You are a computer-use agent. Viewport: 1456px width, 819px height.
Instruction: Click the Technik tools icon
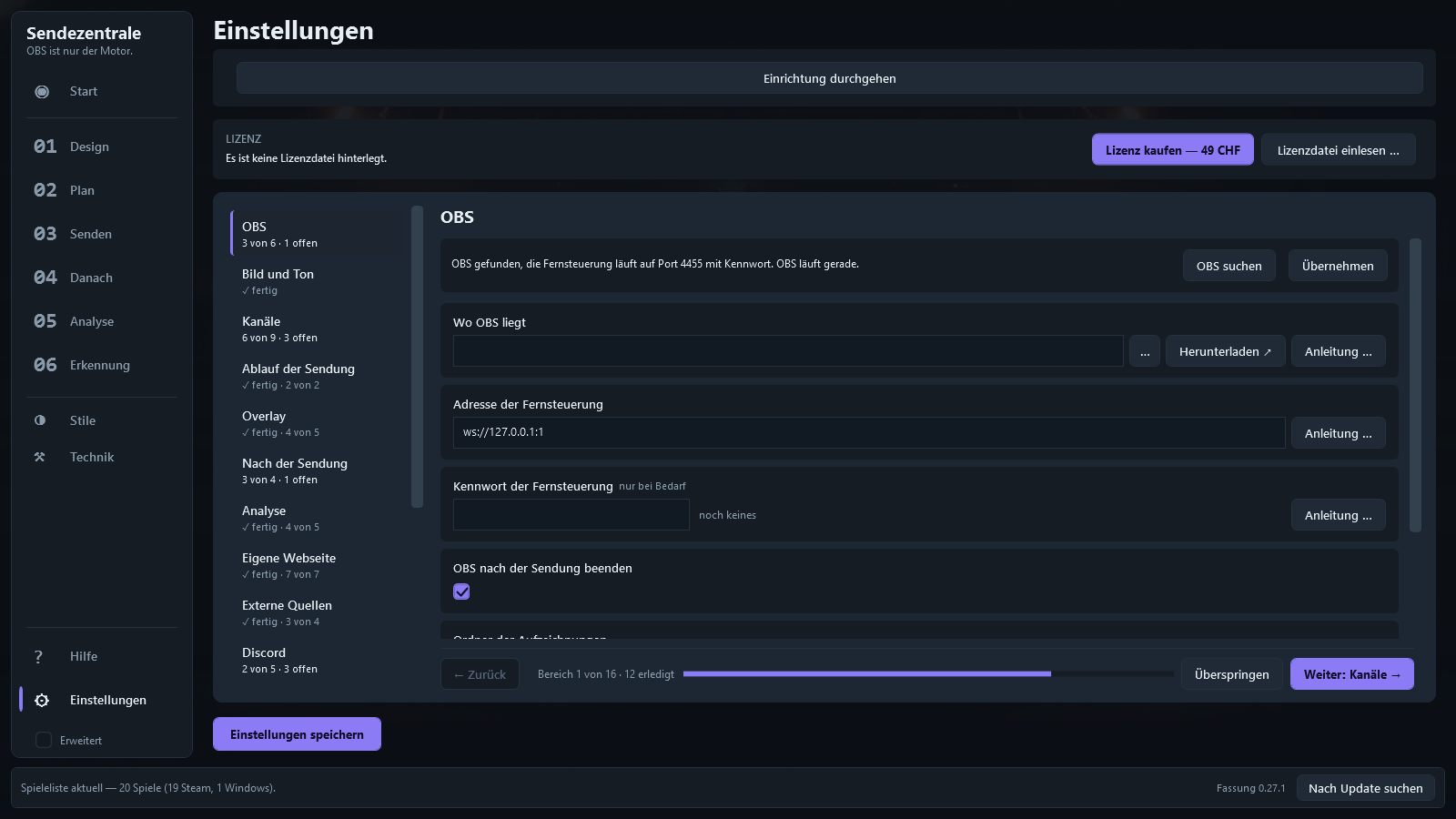(x=40, y=457)
